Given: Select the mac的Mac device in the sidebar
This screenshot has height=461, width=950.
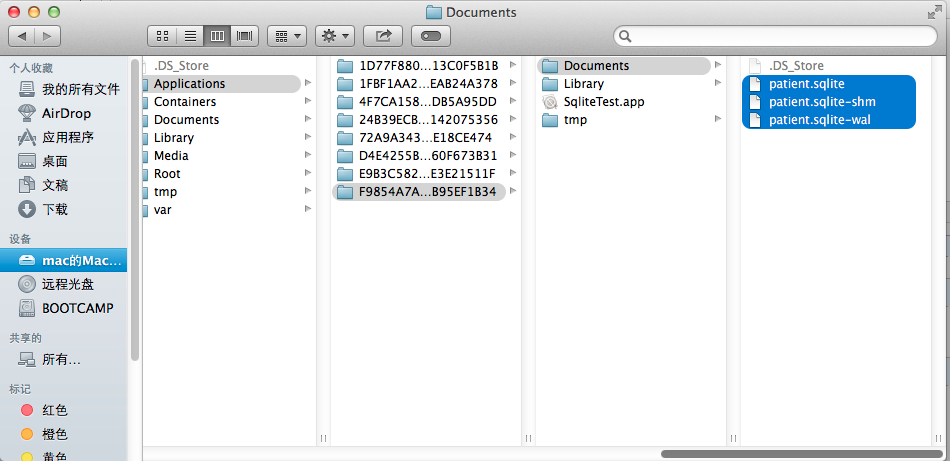Looking at the screenshot, I should 64,260.
